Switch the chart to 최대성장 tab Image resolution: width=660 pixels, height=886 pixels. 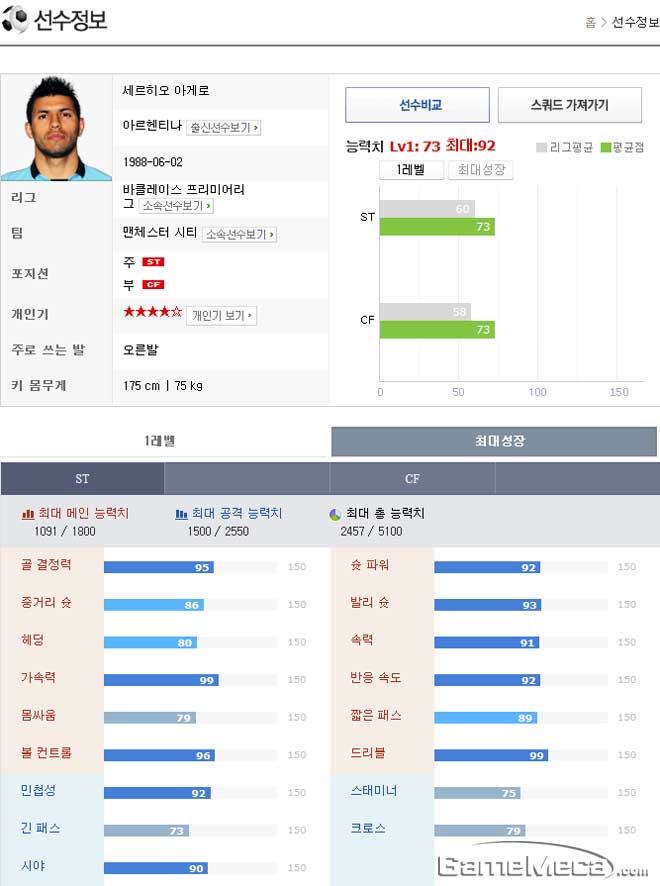click(x=481, y=170)
